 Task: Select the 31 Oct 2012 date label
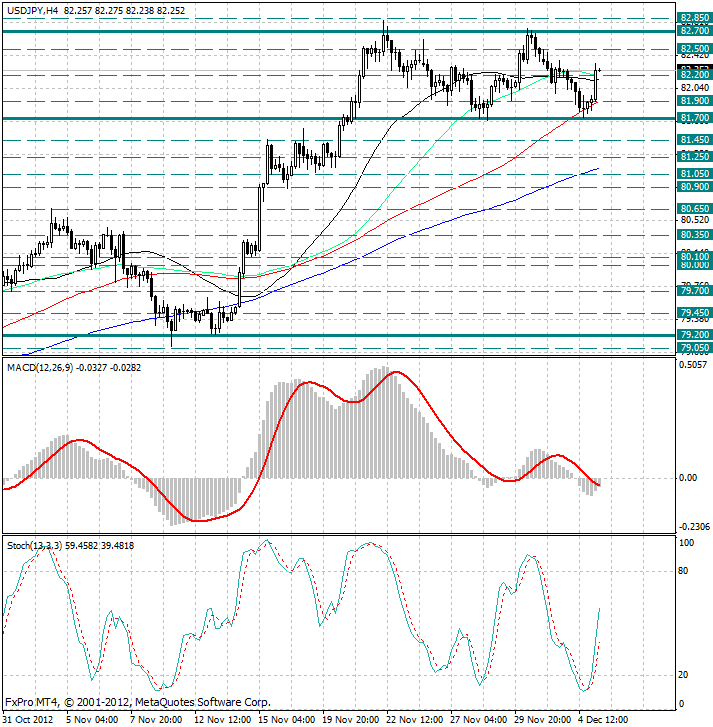coord(29,720)
